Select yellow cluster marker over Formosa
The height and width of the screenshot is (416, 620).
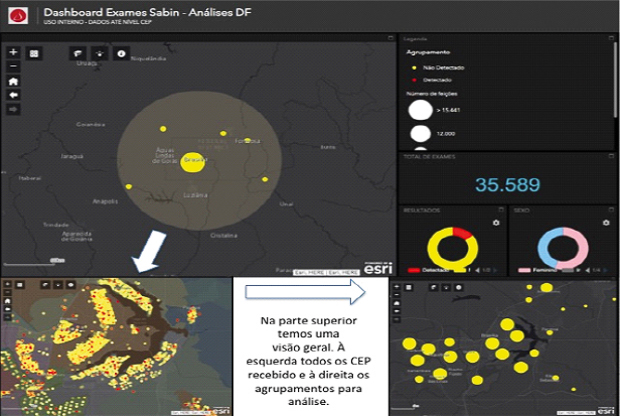247,140
